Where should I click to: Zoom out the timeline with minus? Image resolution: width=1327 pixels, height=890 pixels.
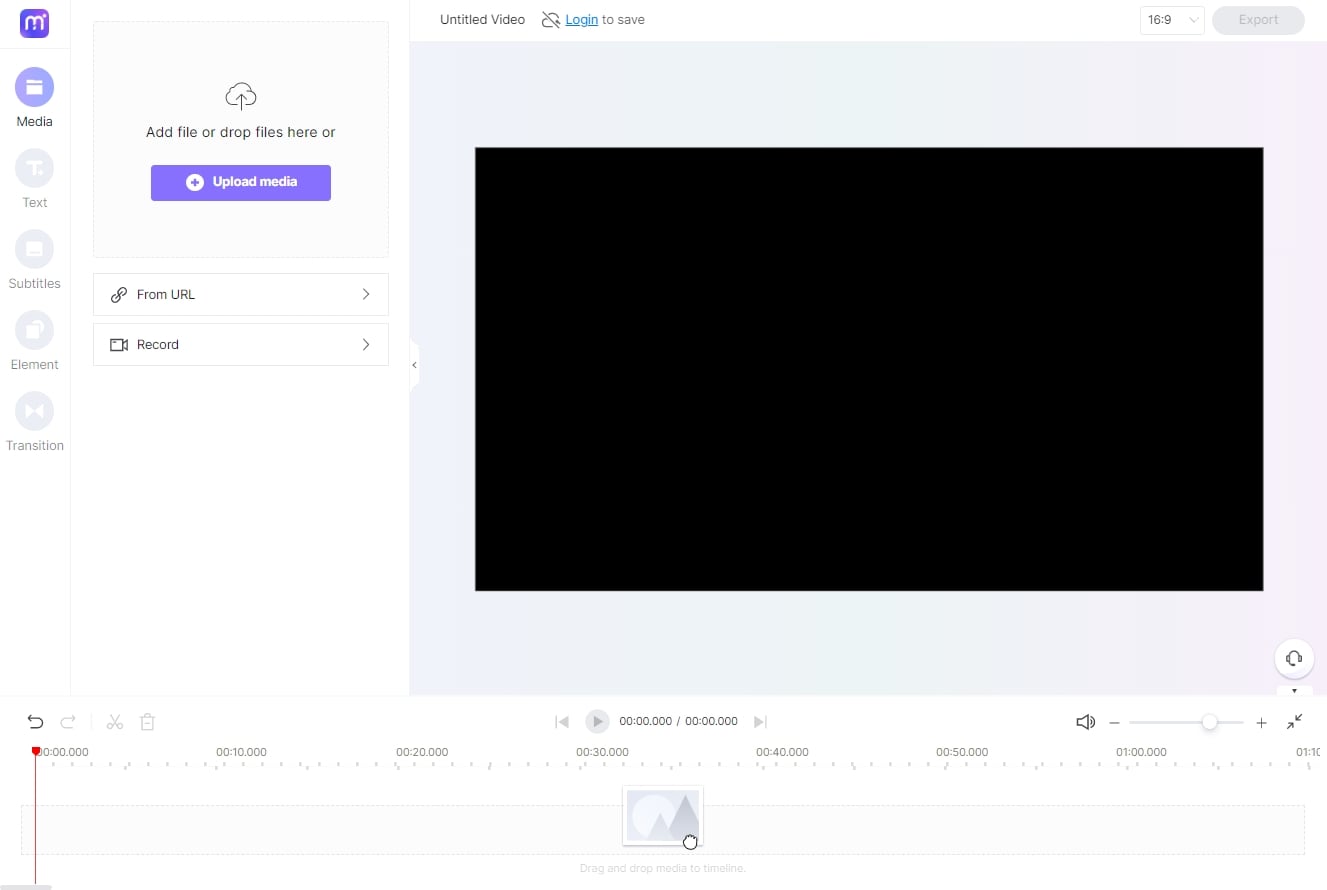(x=1115, y=722)
